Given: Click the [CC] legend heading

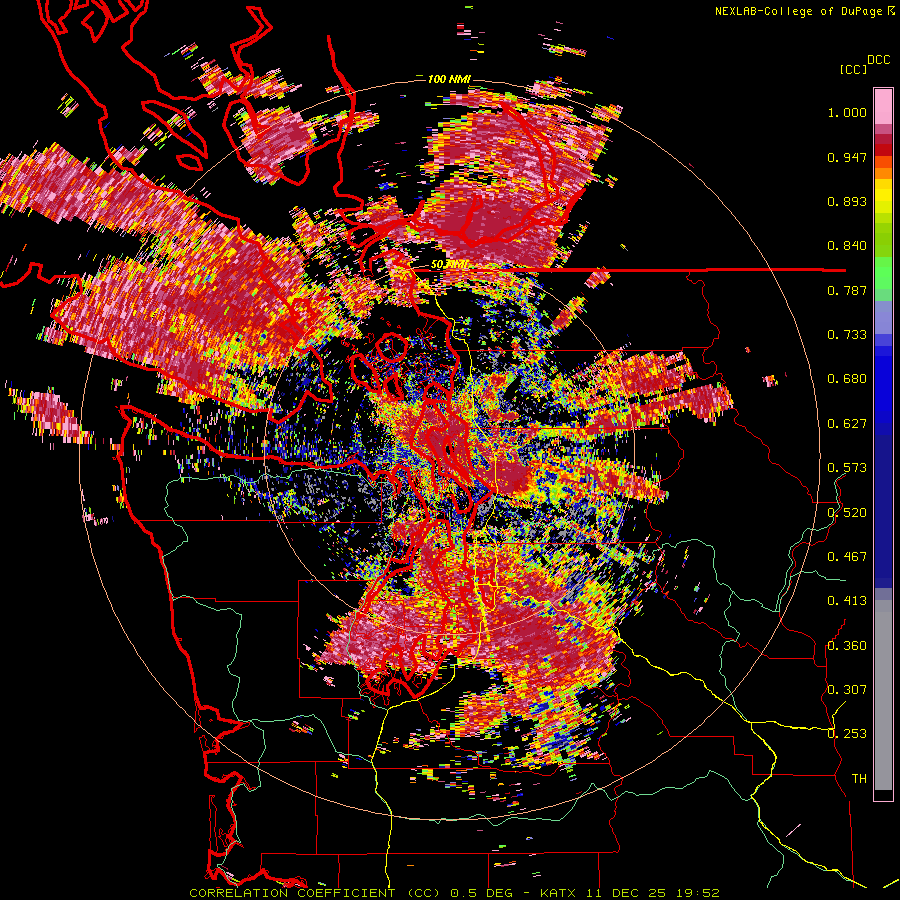Looking at the screenshot, I should (x=853, y=69).
